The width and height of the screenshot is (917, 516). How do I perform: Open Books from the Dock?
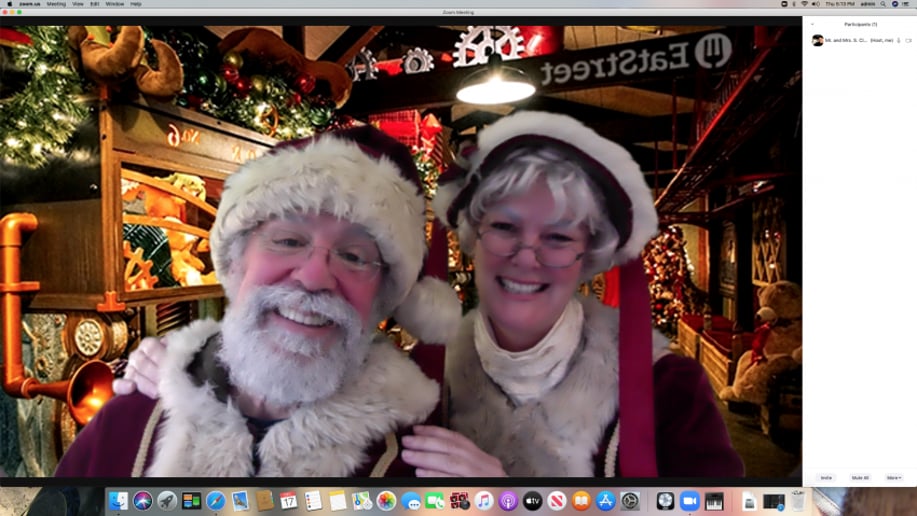[581, 501]
